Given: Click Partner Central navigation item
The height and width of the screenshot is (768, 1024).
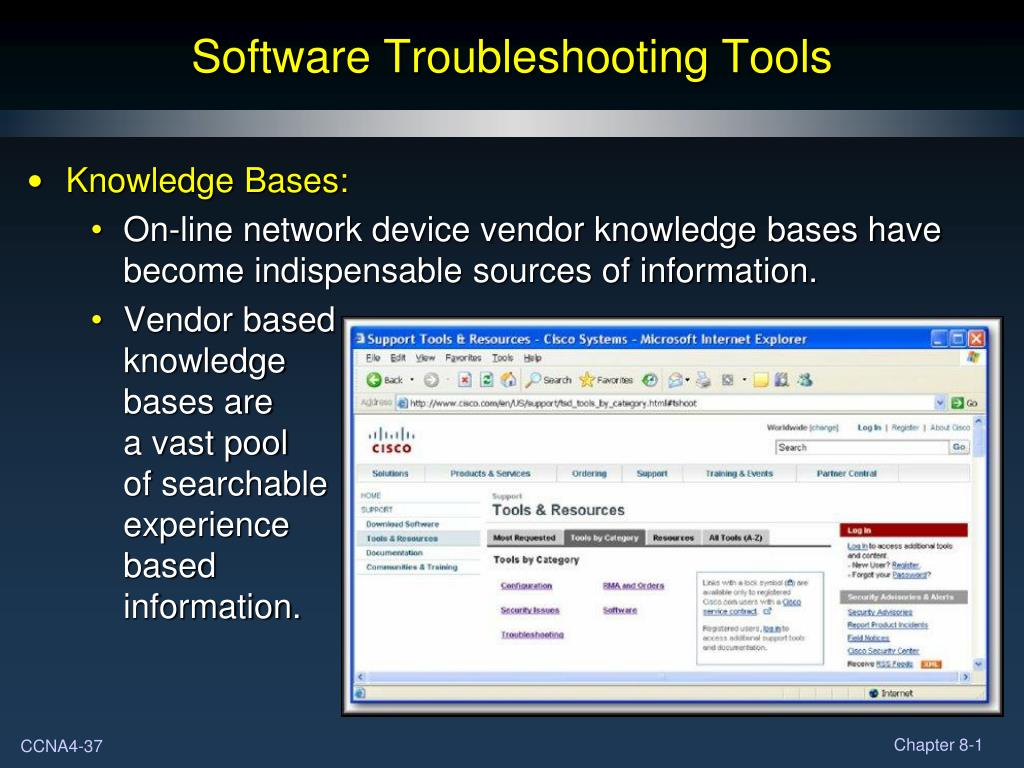Looking at the screenshot, I should (x=846, y=473).
